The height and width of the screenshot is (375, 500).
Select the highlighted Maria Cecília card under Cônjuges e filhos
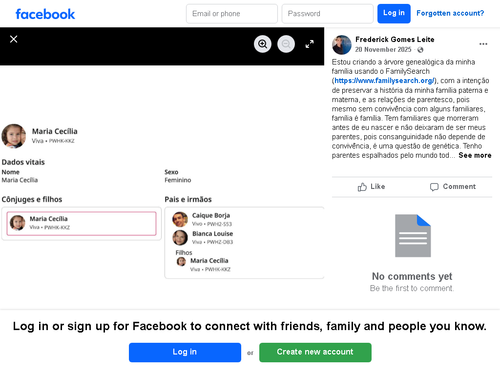tap(81, 223)
